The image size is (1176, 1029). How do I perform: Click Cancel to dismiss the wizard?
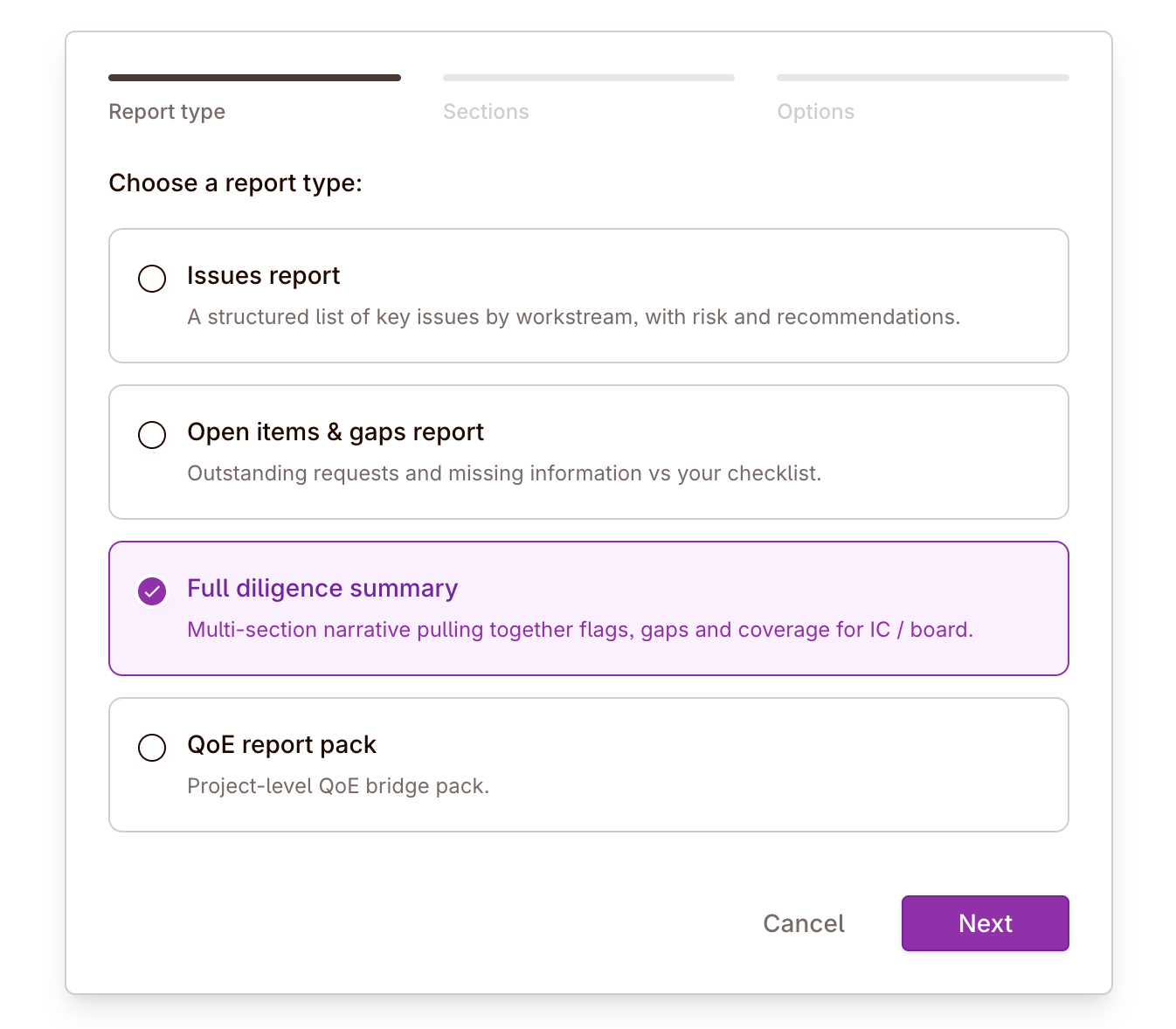[803, 922]
